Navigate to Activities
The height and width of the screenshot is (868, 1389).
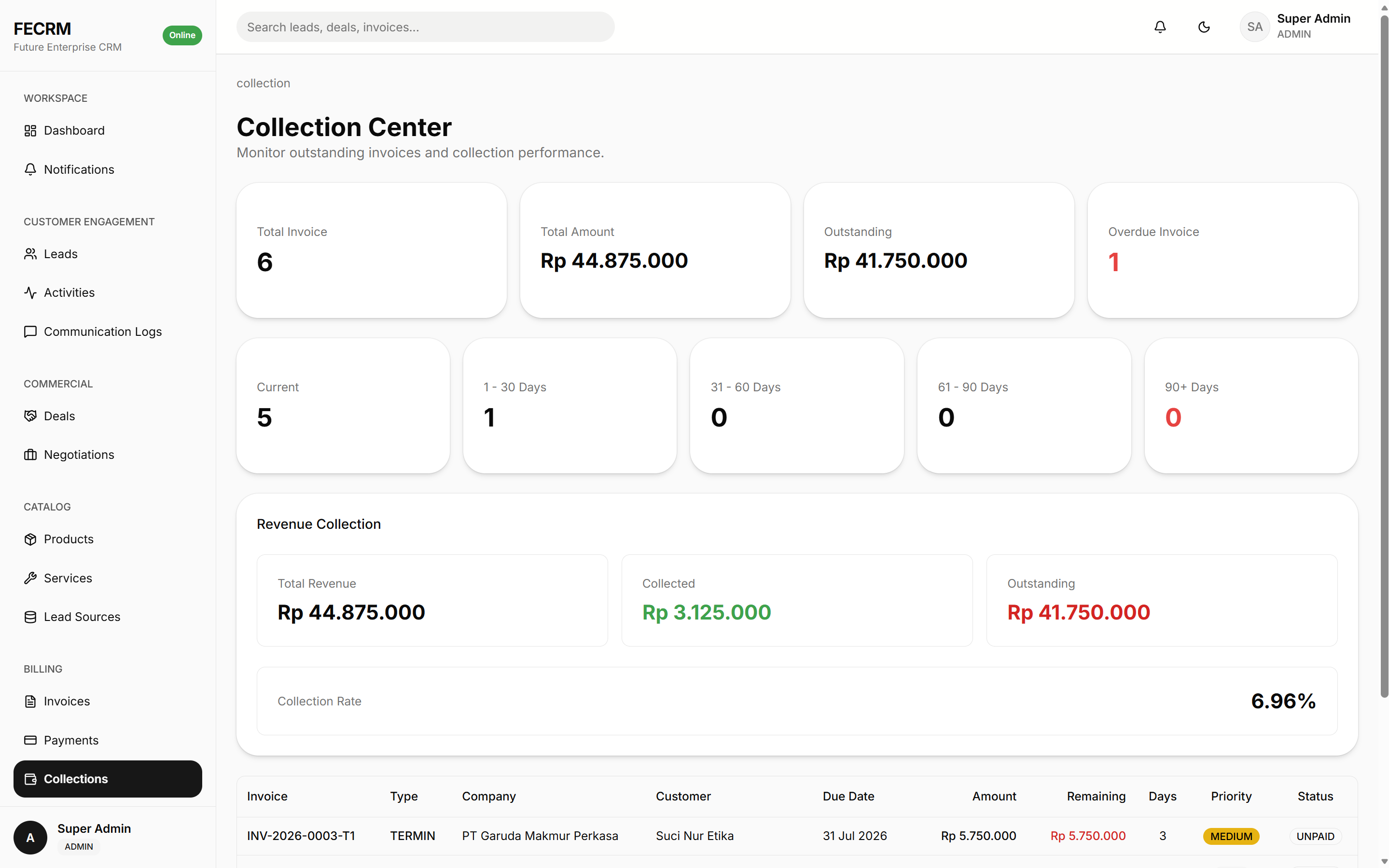[x=108, y=292]
